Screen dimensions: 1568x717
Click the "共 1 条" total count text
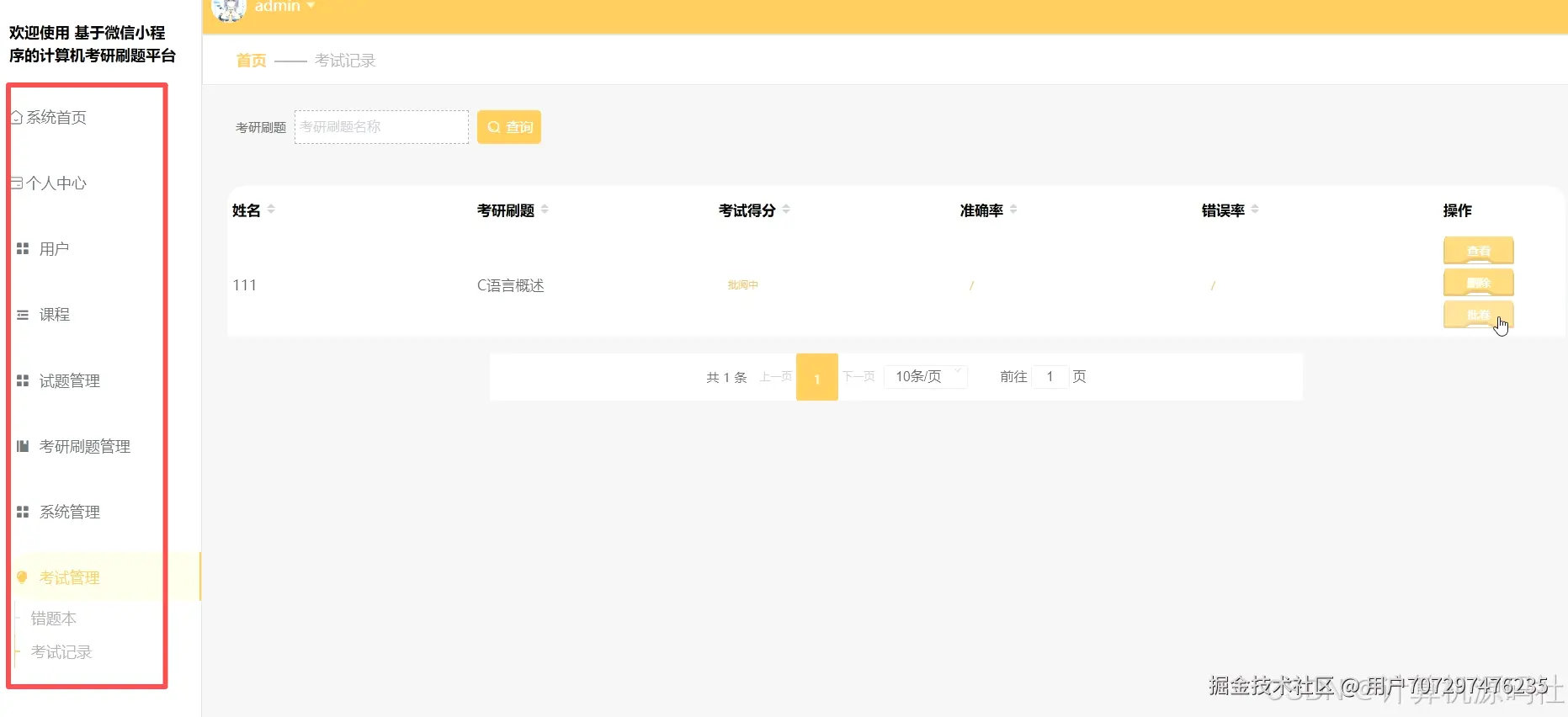click(726, 377)
